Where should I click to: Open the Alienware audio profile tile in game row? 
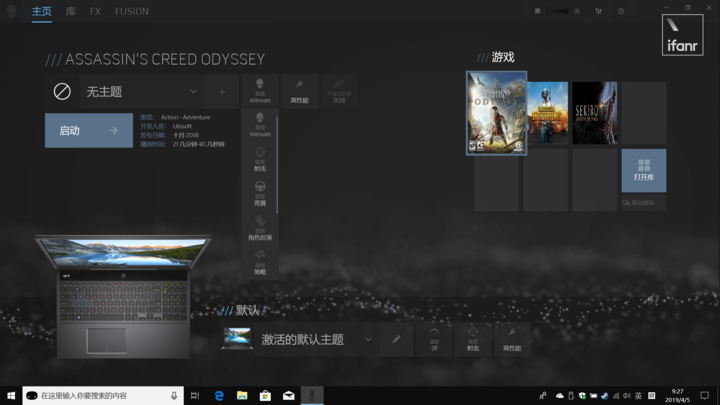tap(260, 91)
